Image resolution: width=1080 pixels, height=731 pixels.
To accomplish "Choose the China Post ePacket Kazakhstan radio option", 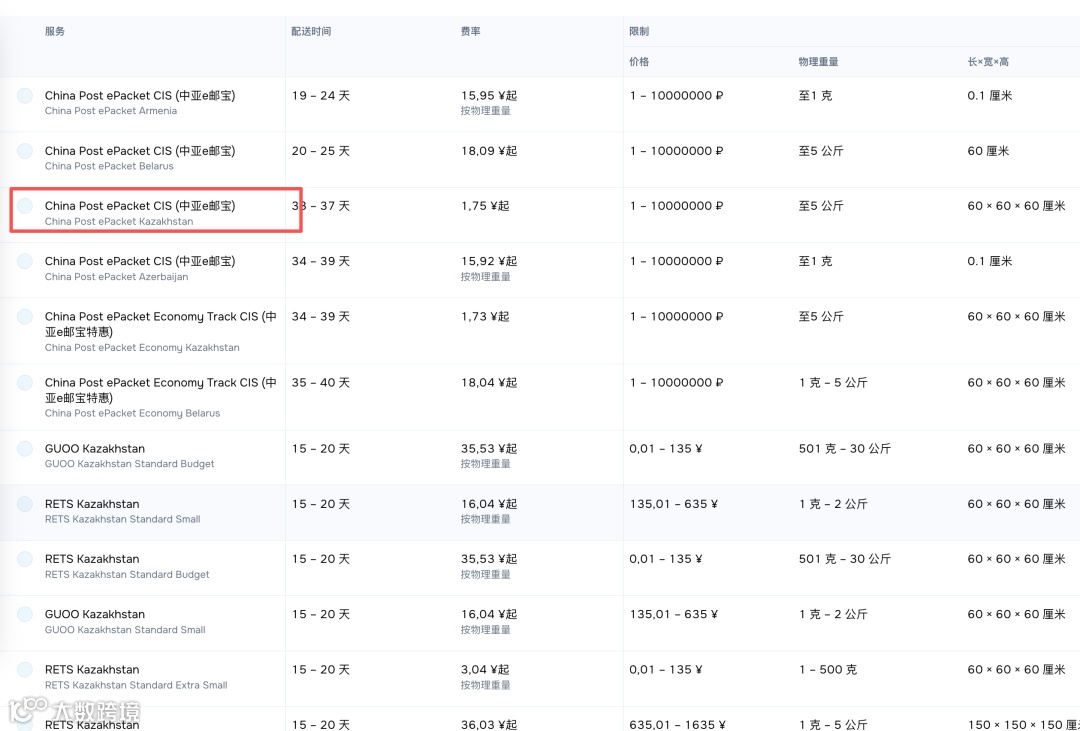I will tap(25, 206).
